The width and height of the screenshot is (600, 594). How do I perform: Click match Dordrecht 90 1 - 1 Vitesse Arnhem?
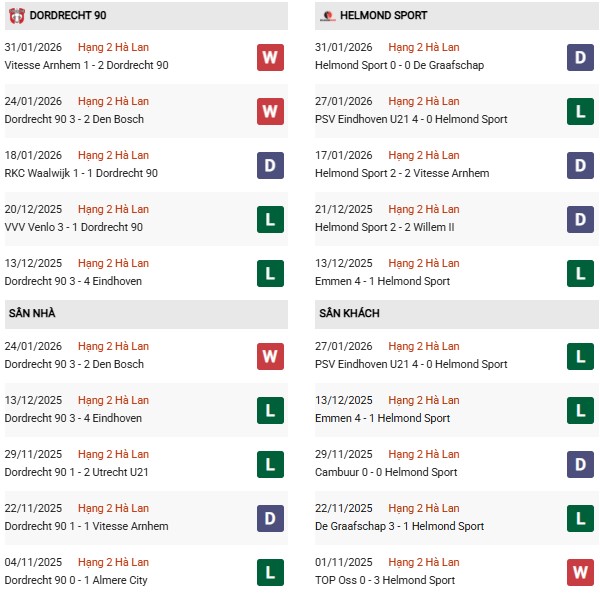coord(87,526)
